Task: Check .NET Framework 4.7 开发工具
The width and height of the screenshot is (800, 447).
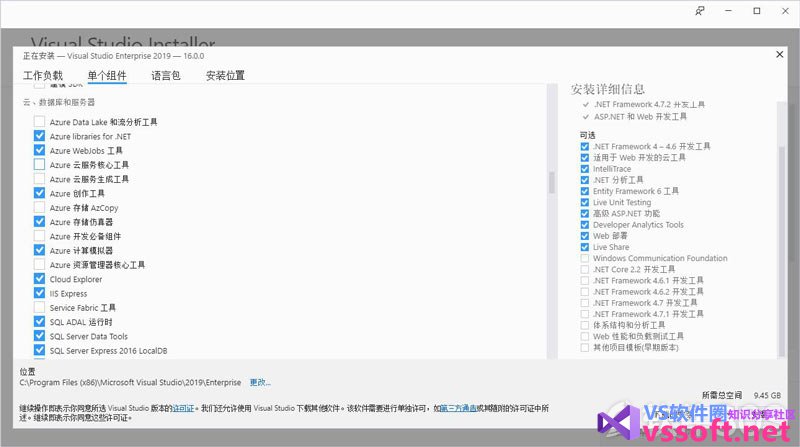Action: point(585,303)
